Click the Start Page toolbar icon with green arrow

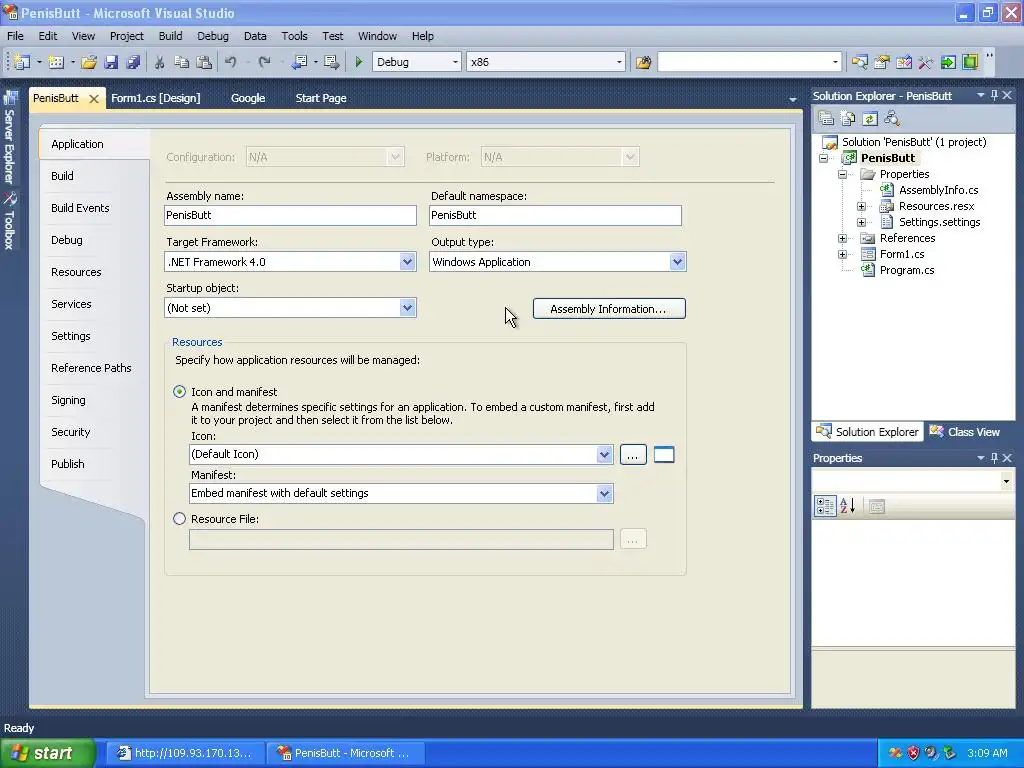coord(948,62)
